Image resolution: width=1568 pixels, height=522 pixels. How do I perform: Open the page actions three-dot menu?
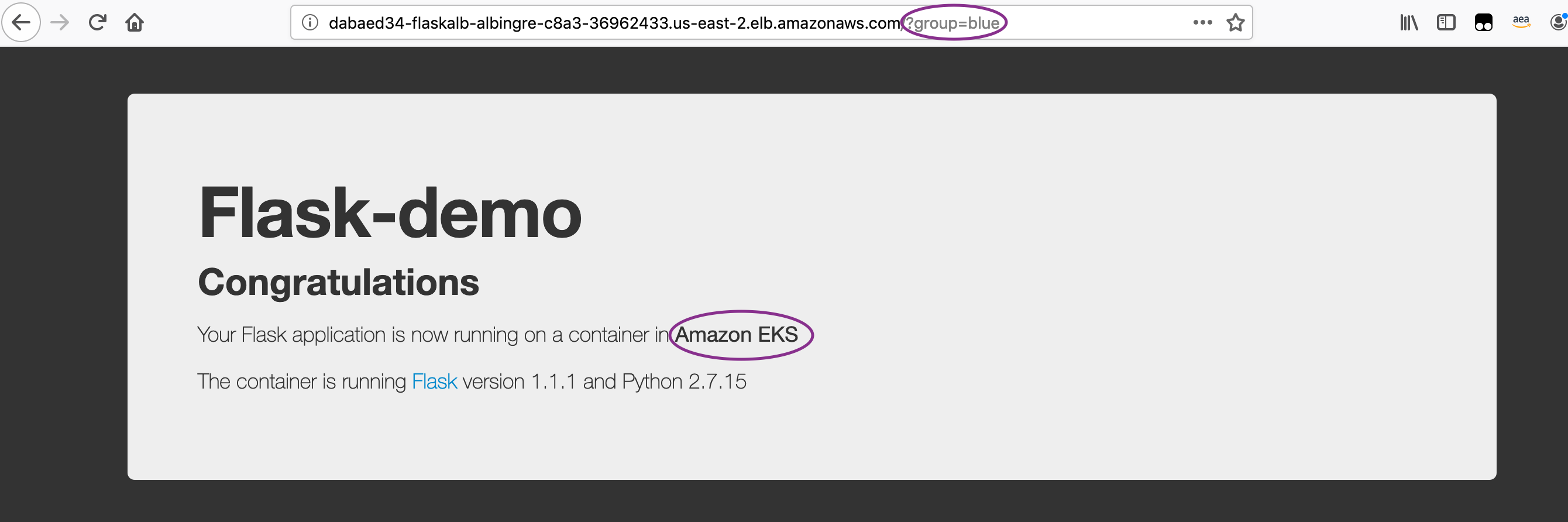(1202, 23)
